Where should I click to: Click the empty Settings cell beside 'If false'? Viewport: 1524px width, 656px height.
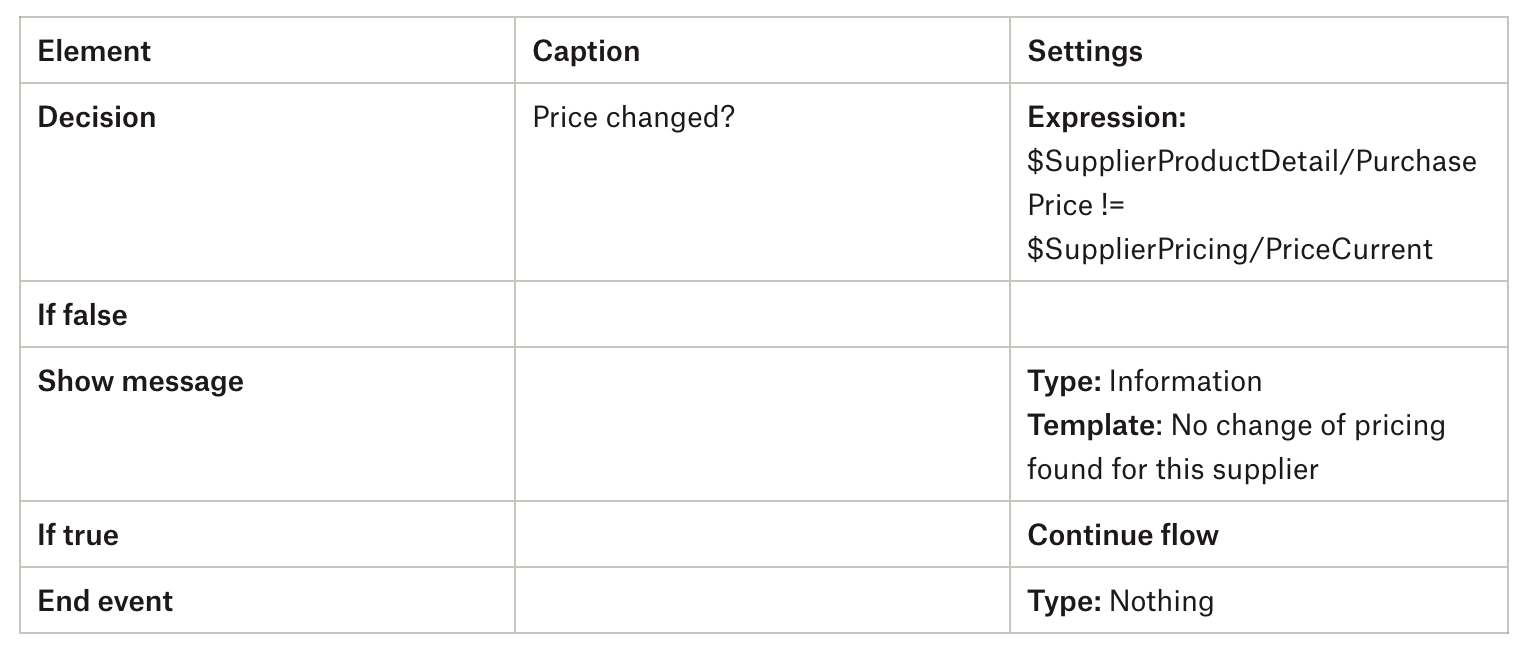point(1258,315)
